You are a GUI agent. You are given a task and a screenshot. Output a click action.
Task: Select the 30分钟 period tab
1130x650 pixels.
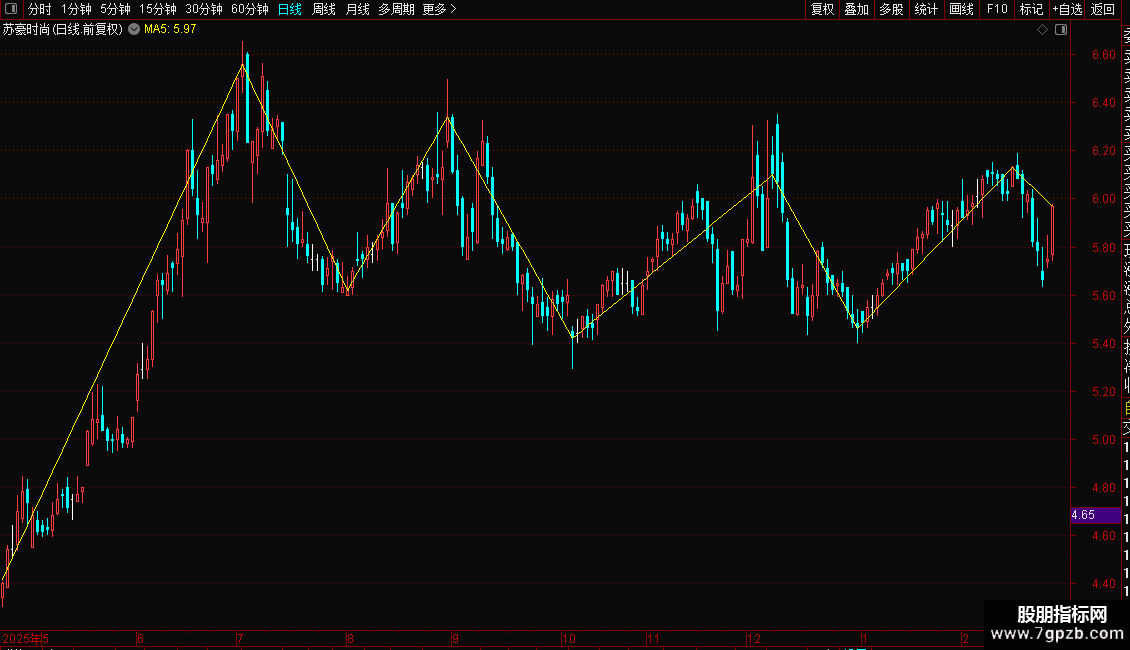pos(204,9)
